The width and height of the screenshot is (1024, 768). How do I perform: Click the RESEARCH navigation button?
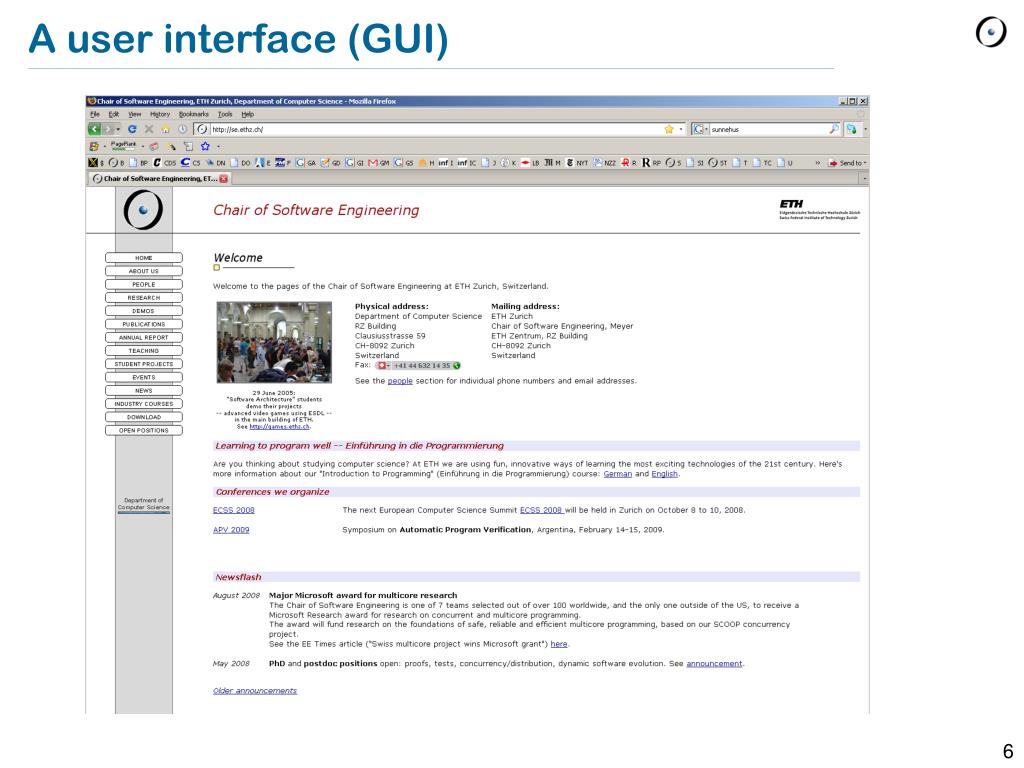point(144,297)
